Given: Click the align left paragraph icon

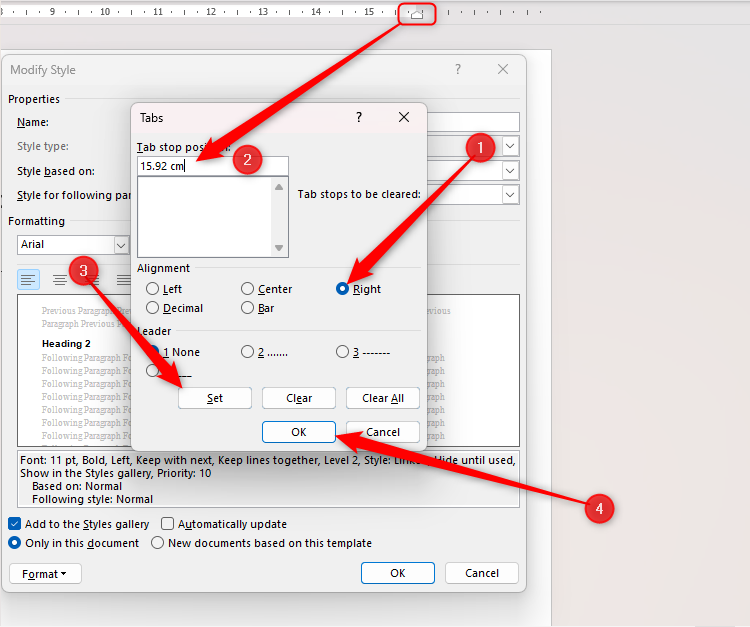Looking at the screenshot, I should coord(28,279).
